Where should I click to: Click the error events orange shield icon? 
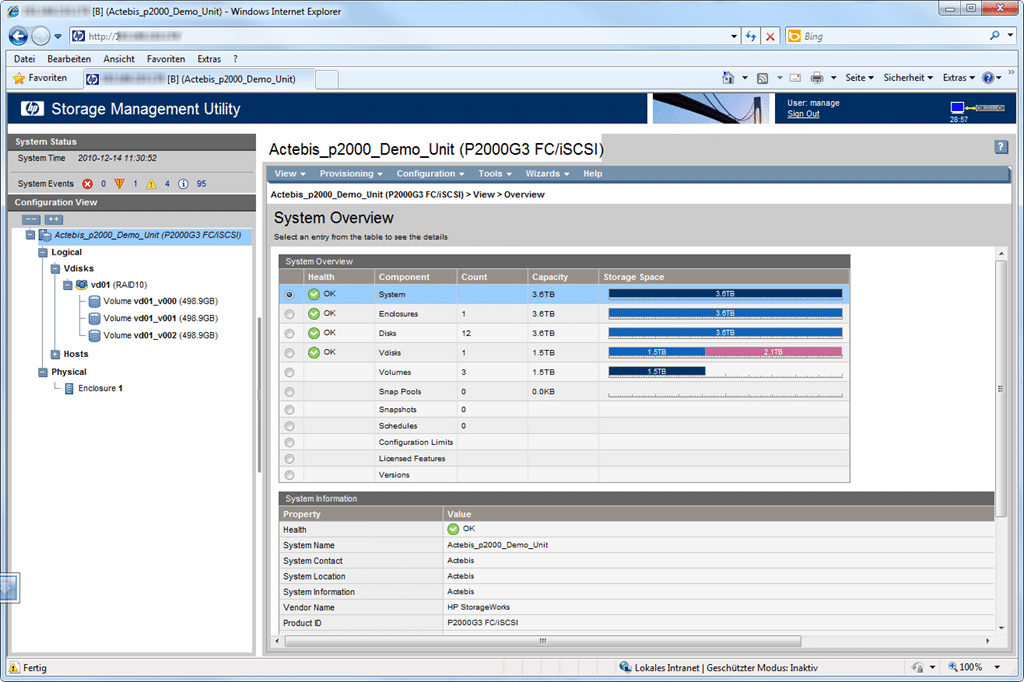(120, 184)
